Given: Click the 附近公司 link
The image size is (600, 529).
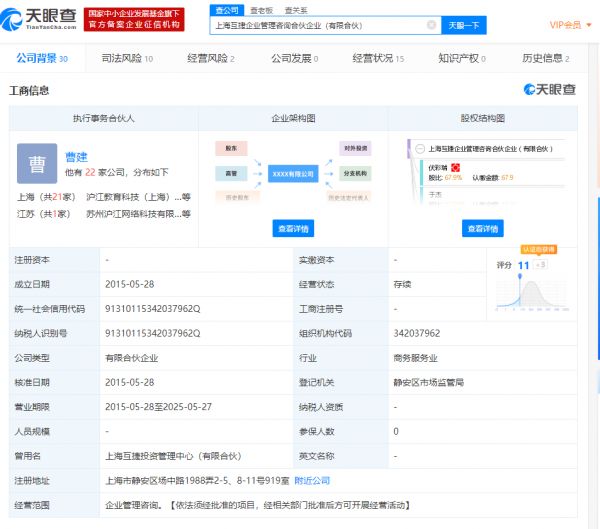Looking at the screenshot, I should click(x=312, y=481).
